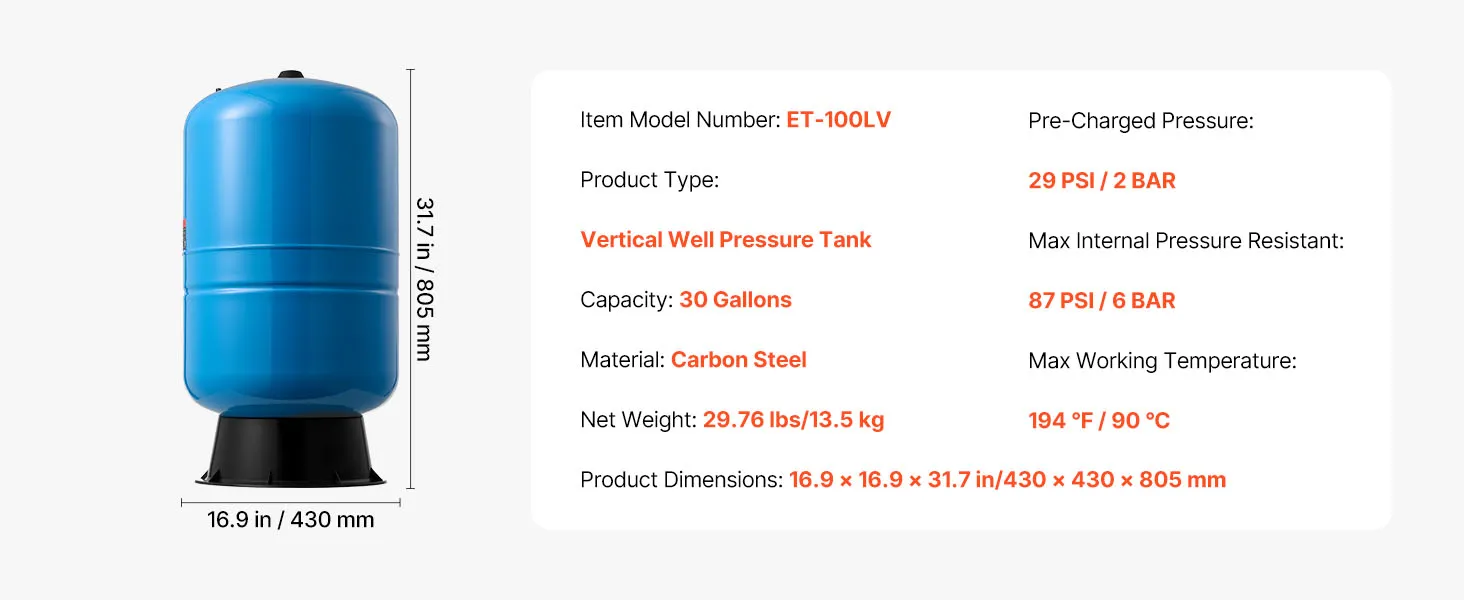Image resolution: width=1464 pixels, height=600 pixels.
Task: Select the Vertical Well Pressure Tank text
Action: click(725, 240)
